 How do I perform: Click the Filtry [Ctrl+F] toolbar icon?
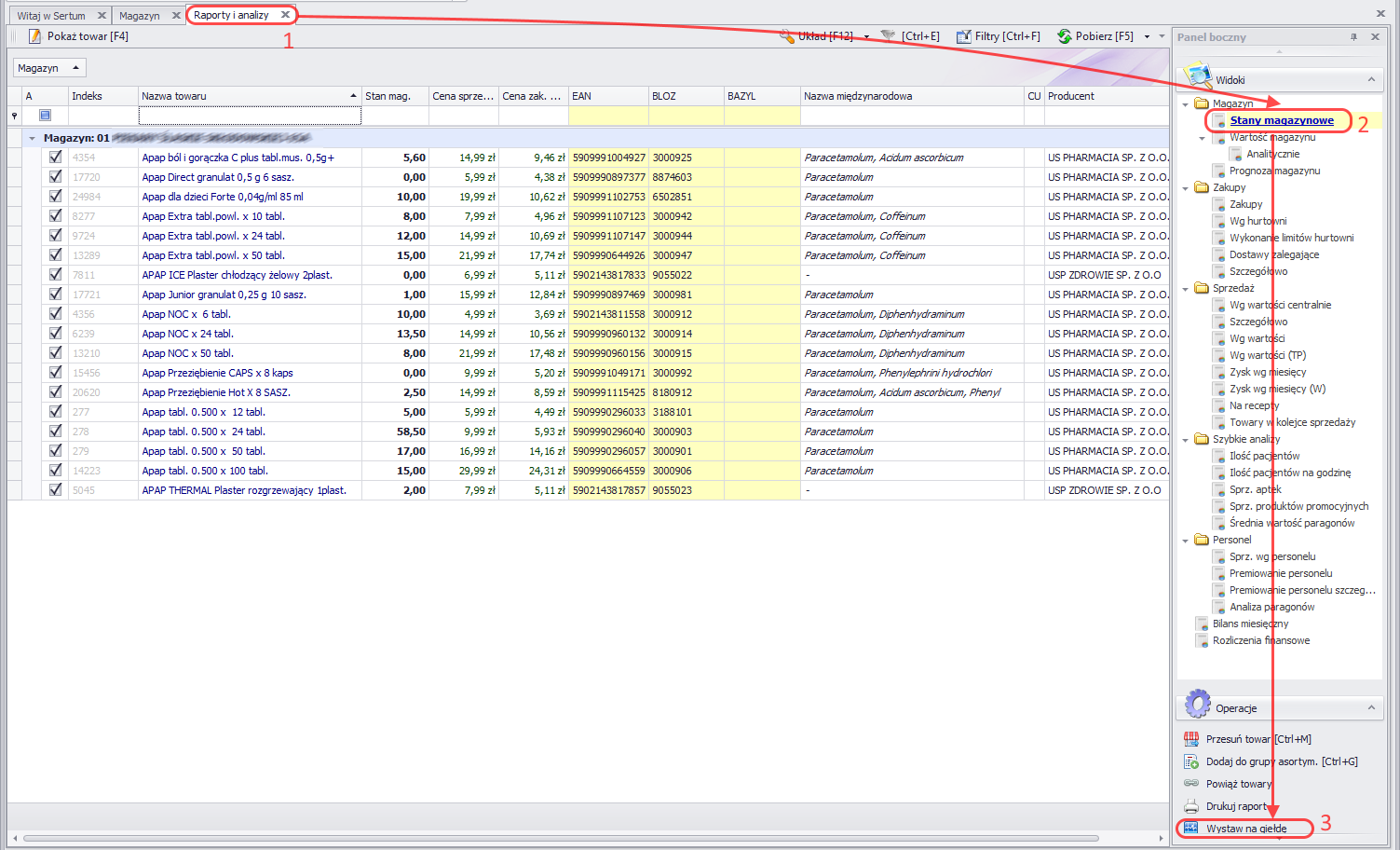tap(963, 36)
